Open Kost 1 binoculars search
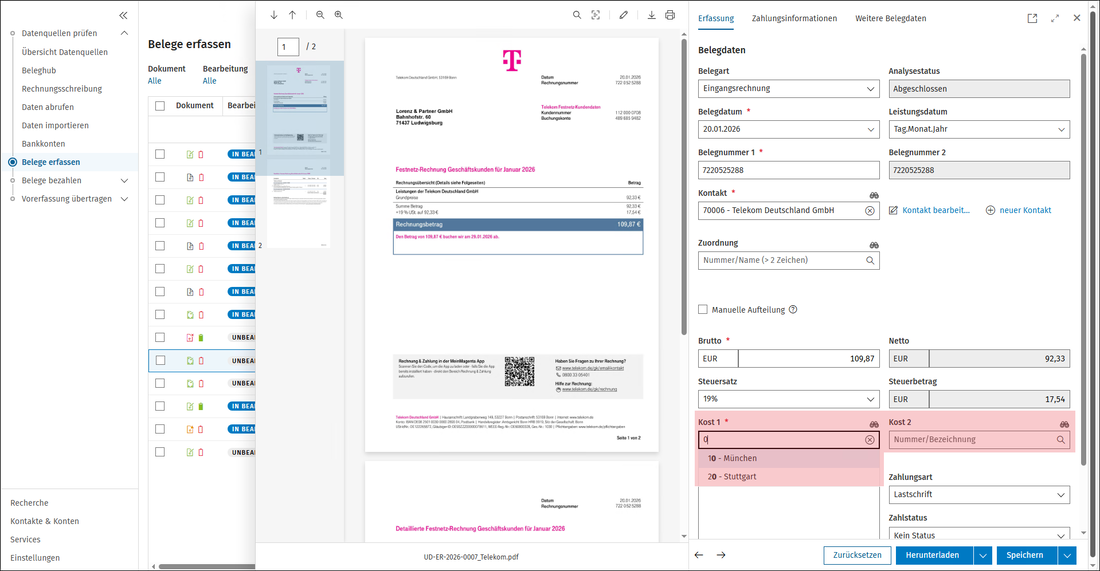 pyautogui.click(x=873, y=424)
